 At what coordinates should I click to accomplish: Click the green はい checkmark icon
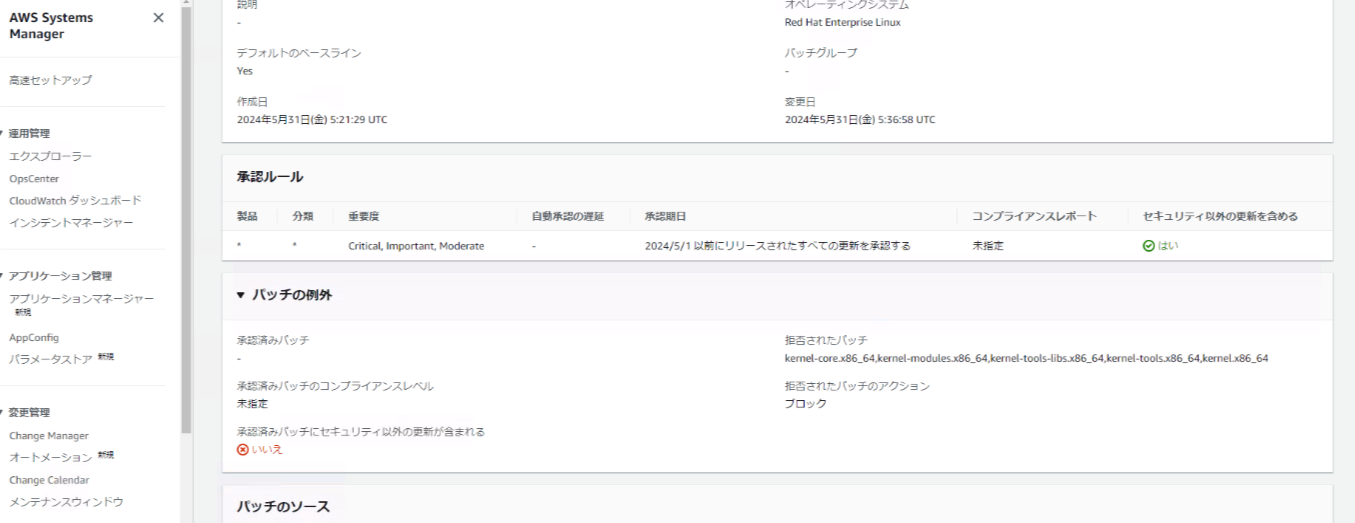pyautogui.click(x=1148, y=246)
